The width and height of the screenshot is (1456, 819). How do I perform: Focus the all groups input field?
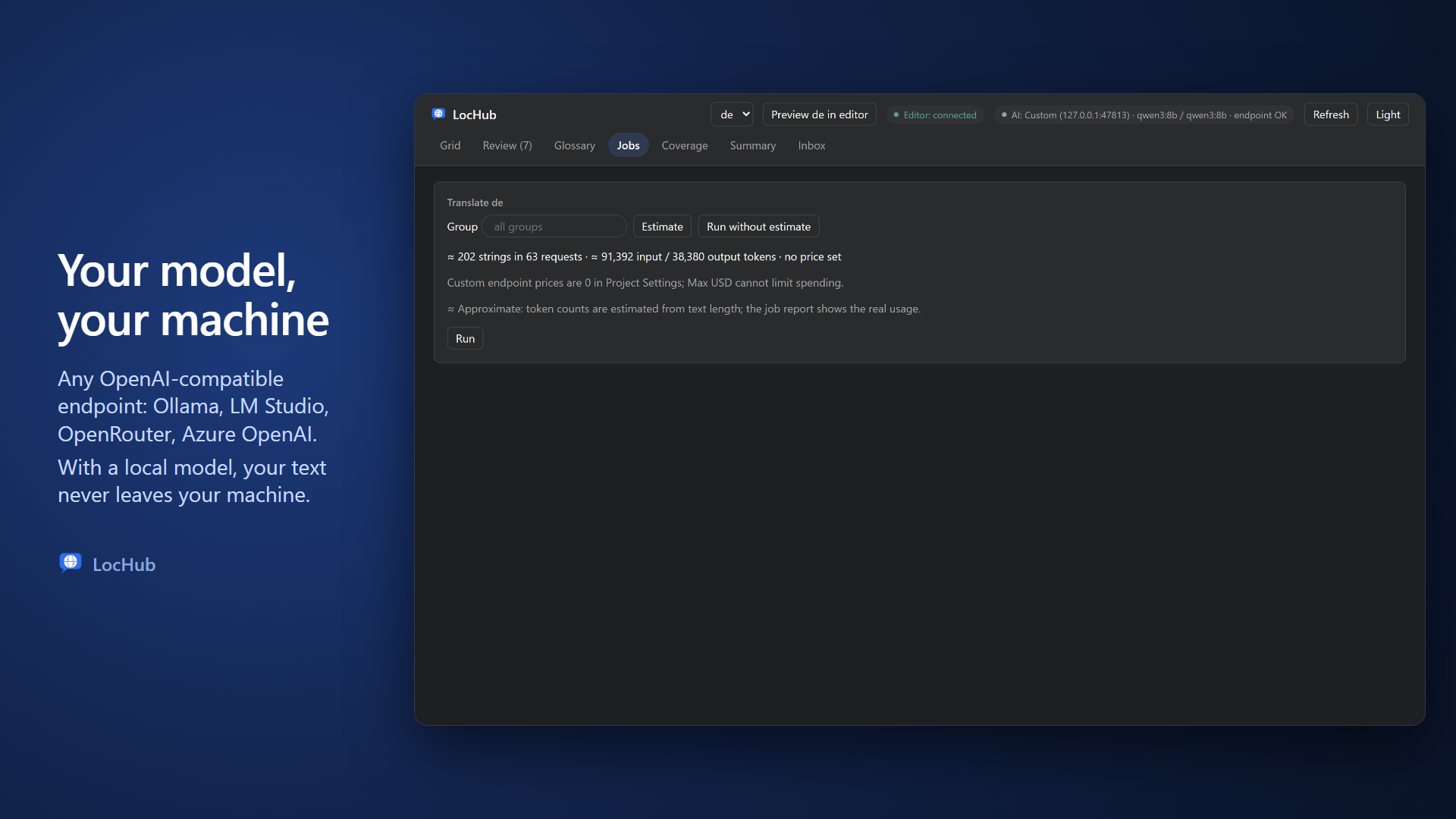pyautogui.click(x=554, y=227)
